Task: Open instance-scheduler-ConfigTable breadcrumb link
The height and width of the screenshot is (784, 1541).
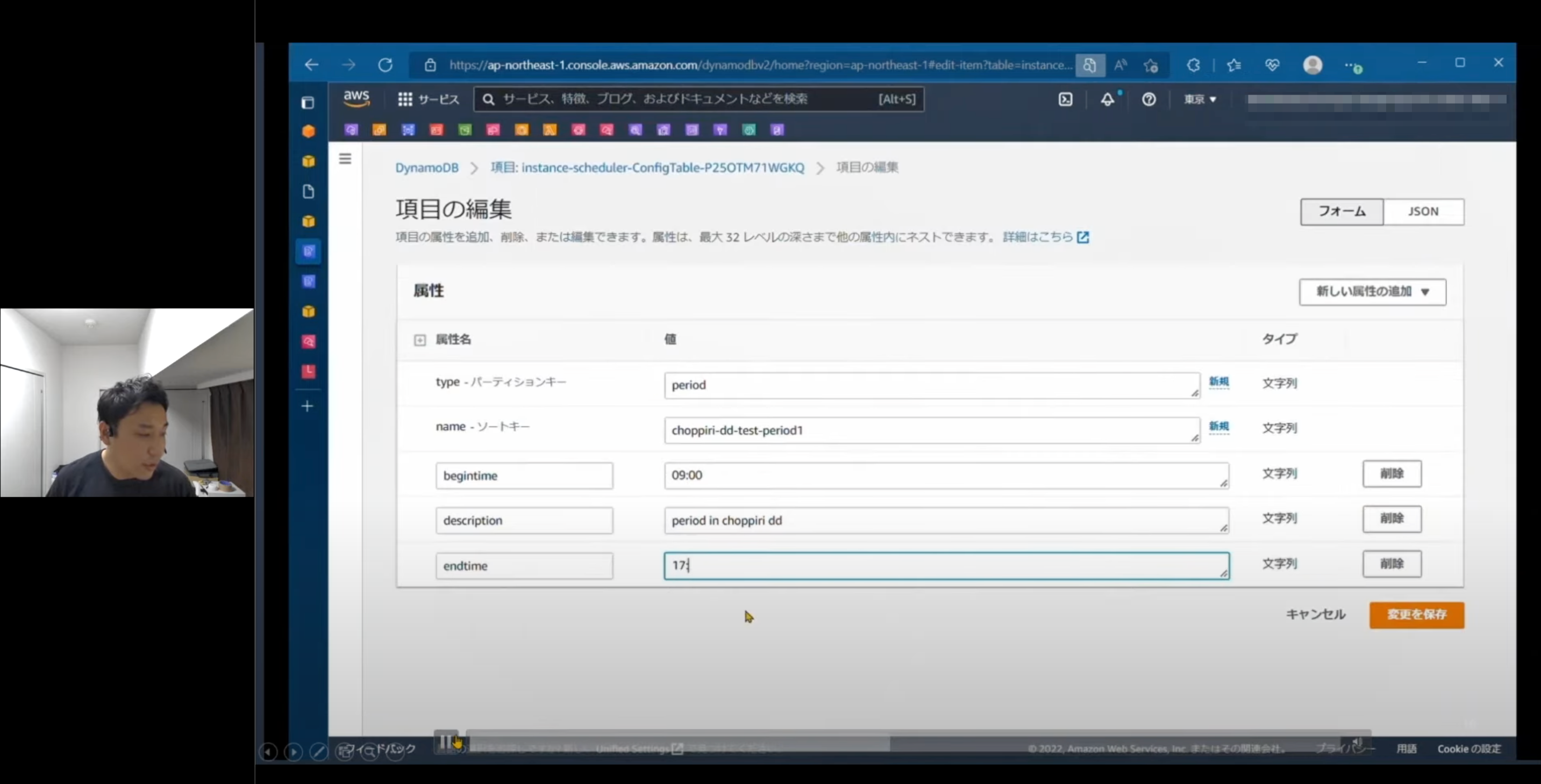Action: [647, 168]
